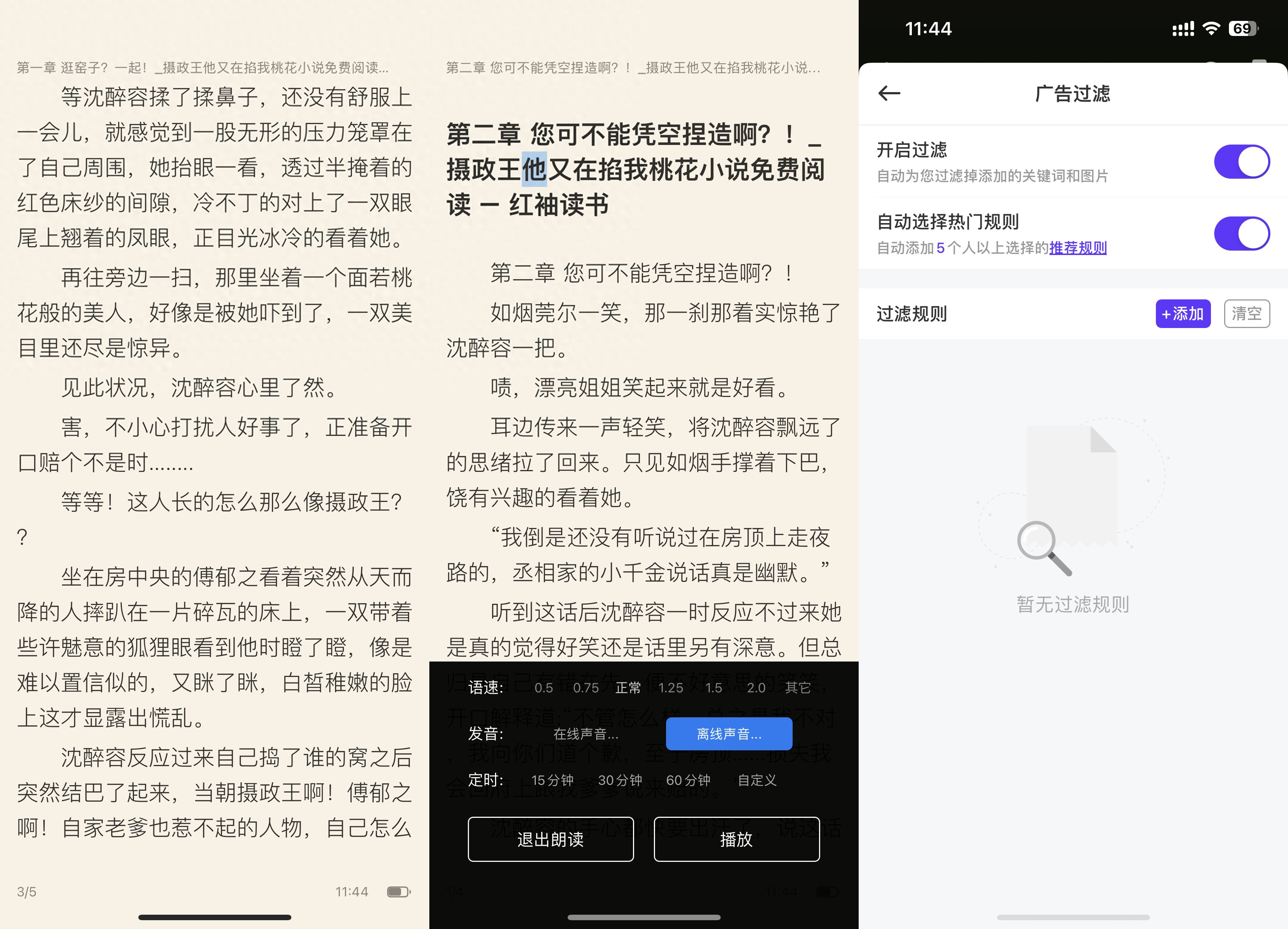Viewport: 1288px width, 929px height.
Task: Tap the 暂无过滤规则 text
Action: tap(1072, 604)
